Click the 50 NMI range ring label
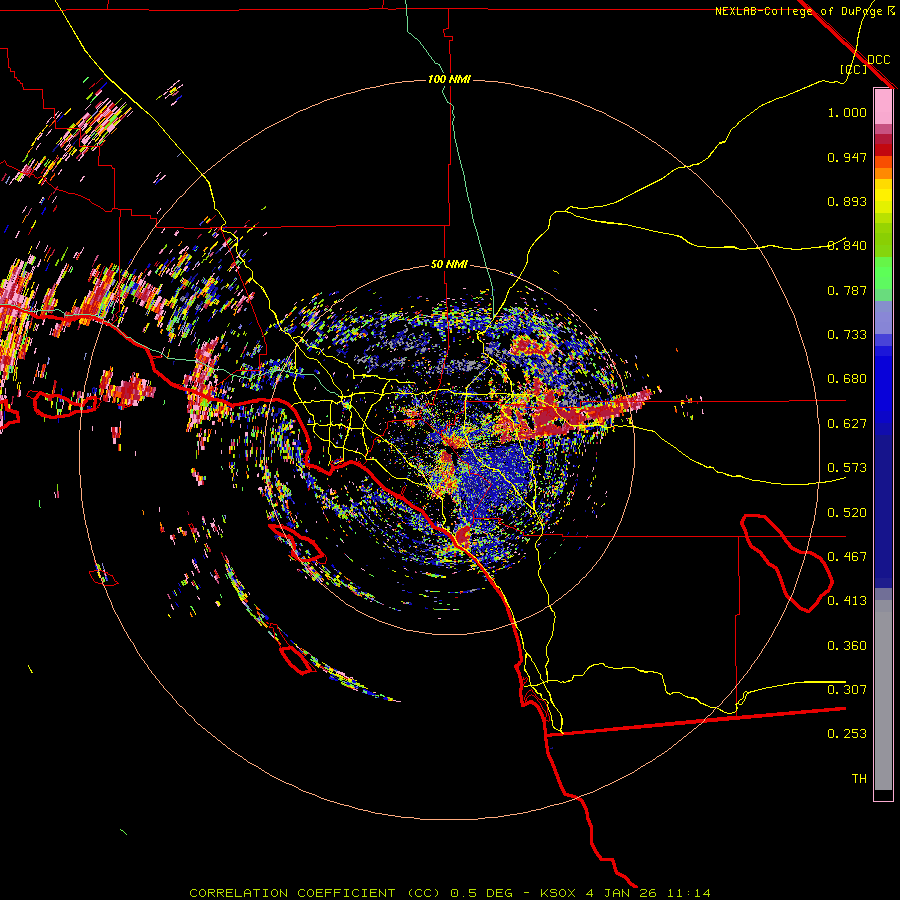The width and height of the screenshot is (900, 900). 449,264
